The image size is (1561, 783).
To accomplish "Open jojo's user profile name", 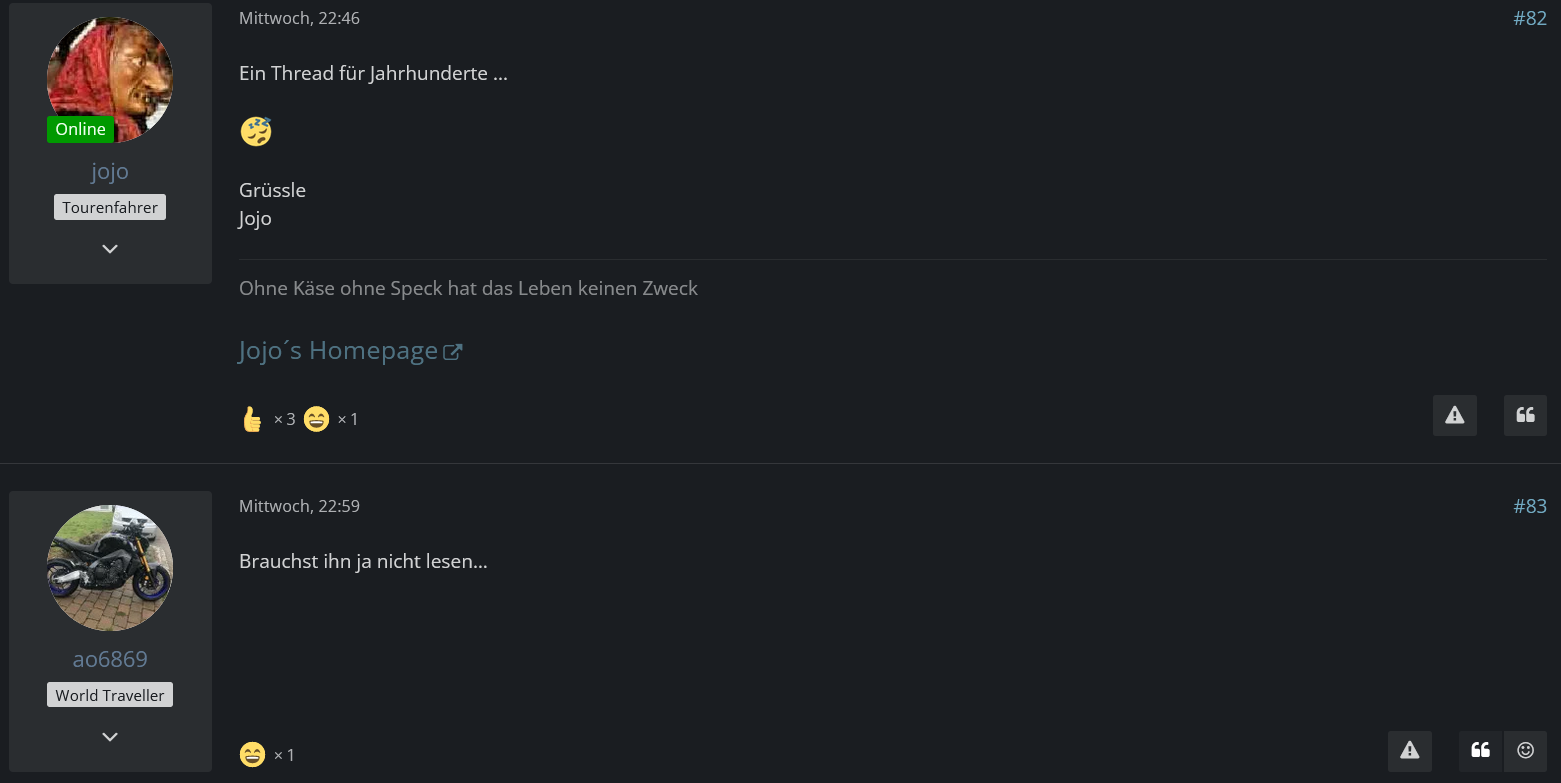I will 110,171.
